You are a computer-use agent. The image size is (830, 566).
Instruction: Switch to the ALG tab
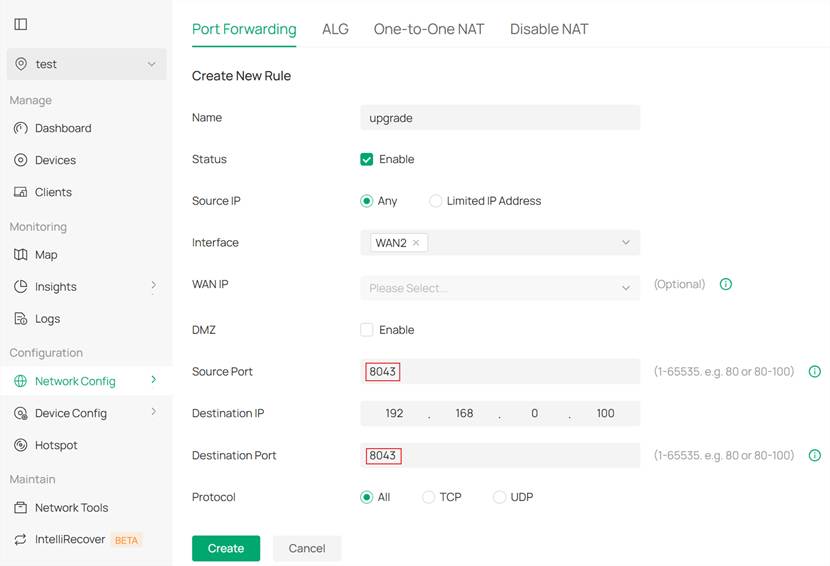[335, 29]
